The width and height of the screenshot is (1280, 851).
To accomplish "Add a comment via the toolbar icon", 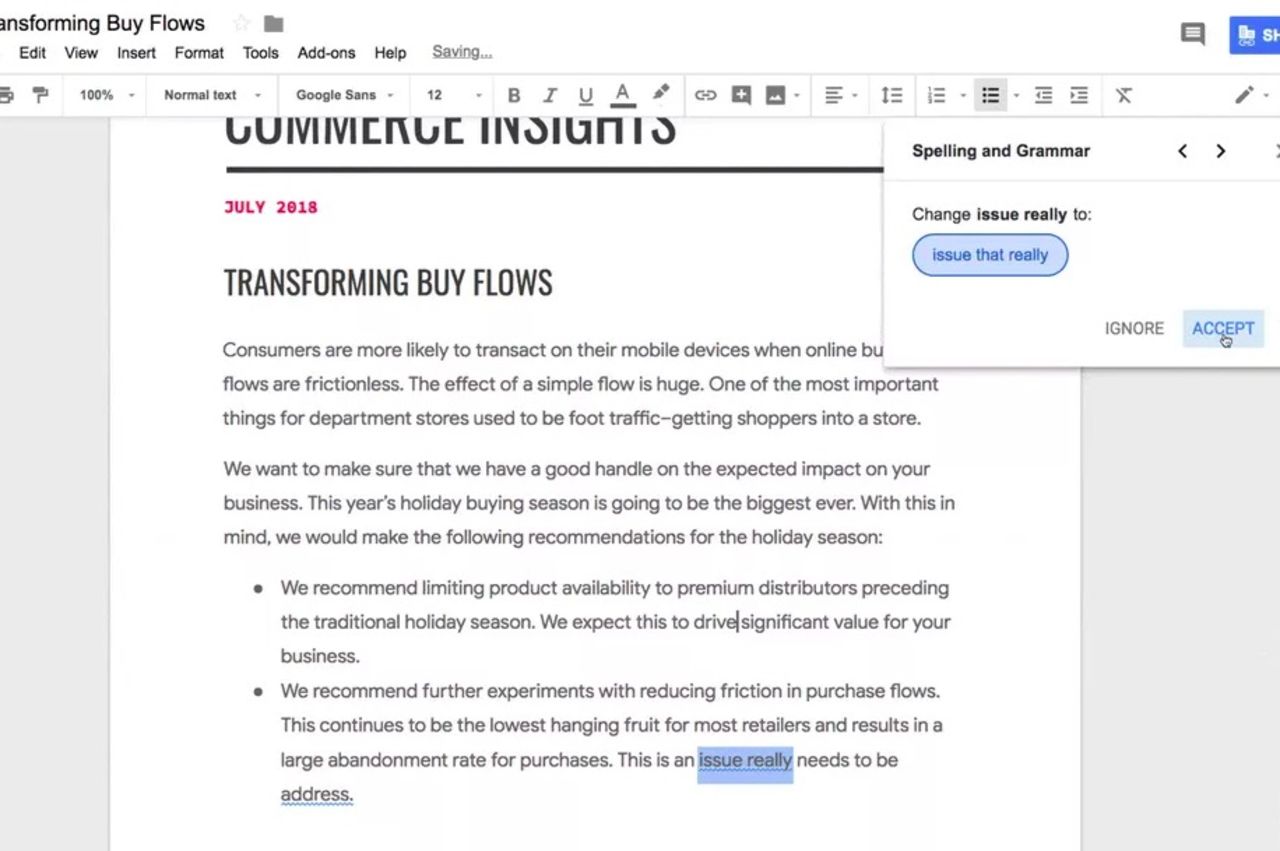I will 740,95.
